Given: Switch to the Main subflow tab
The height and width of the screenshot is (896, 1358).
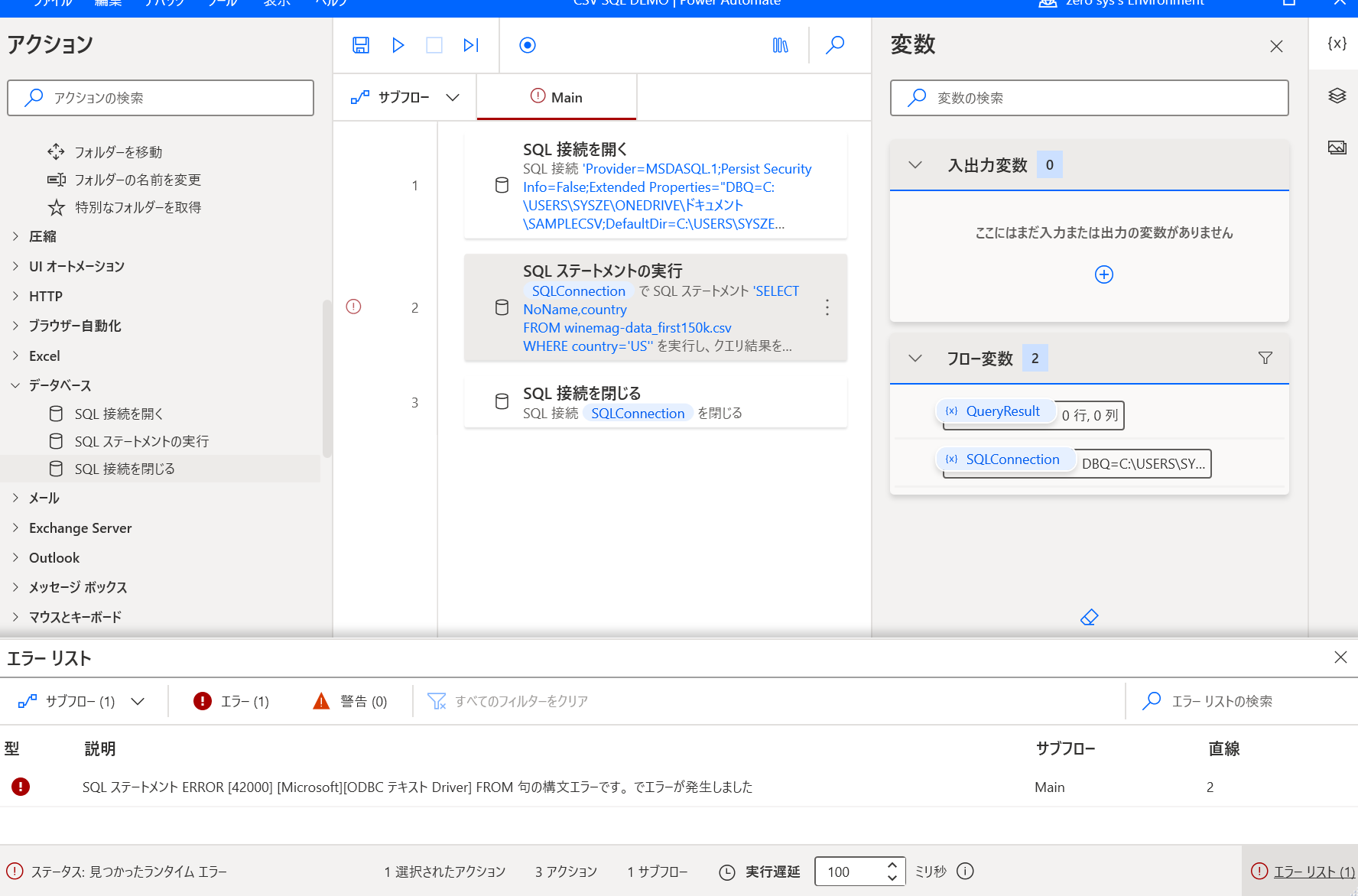Looking at the screenshot, I should tap(557, 97).
